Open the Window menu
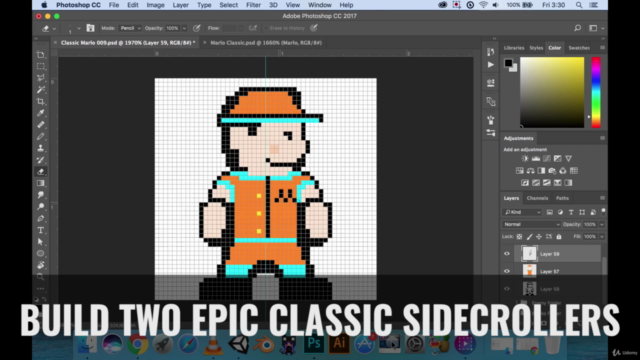This screenshot has width=640, height=360. tap(319, 5)
